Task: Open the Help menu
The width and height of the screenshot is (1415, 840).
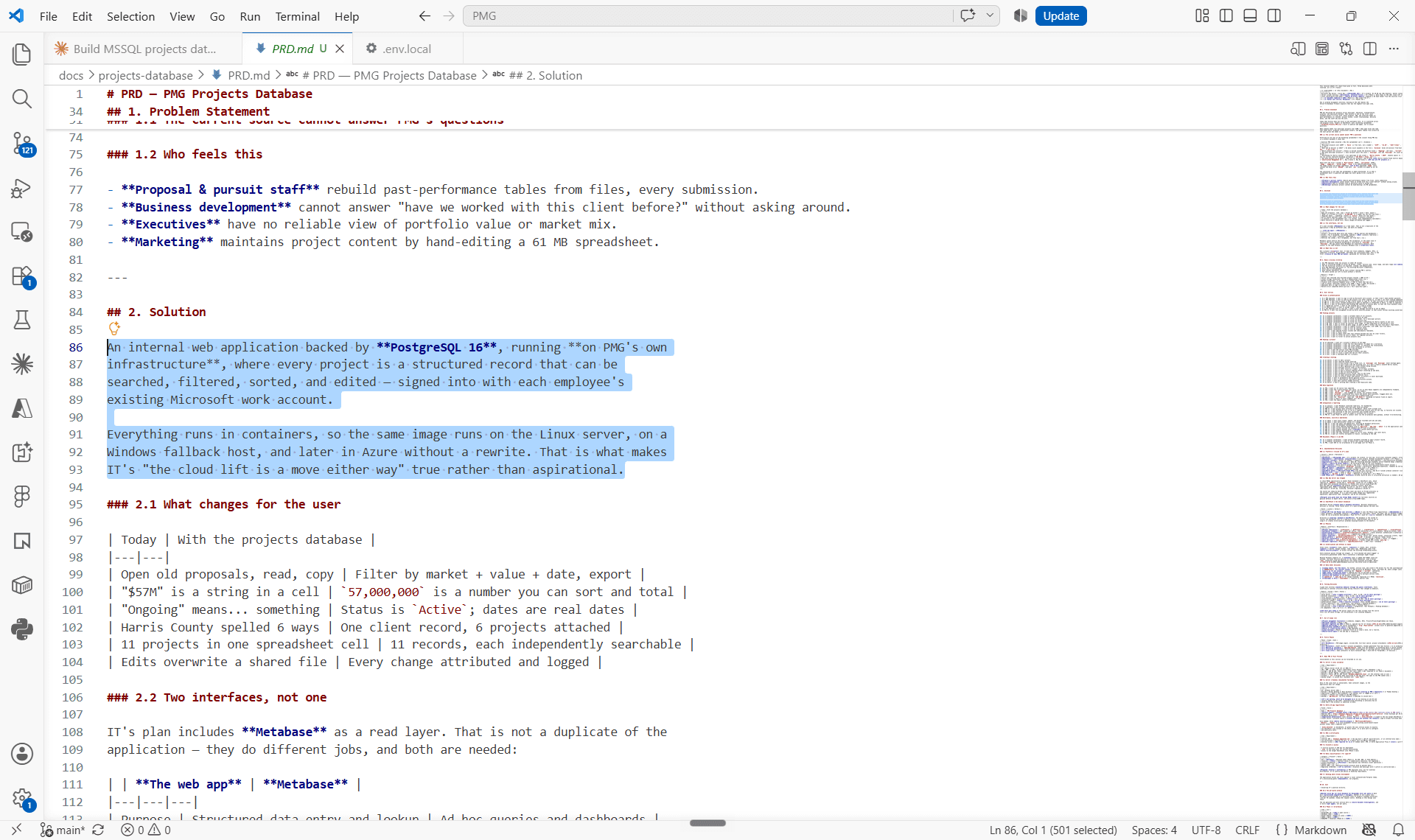Action: pyautogui.click(x=346, y=15)
